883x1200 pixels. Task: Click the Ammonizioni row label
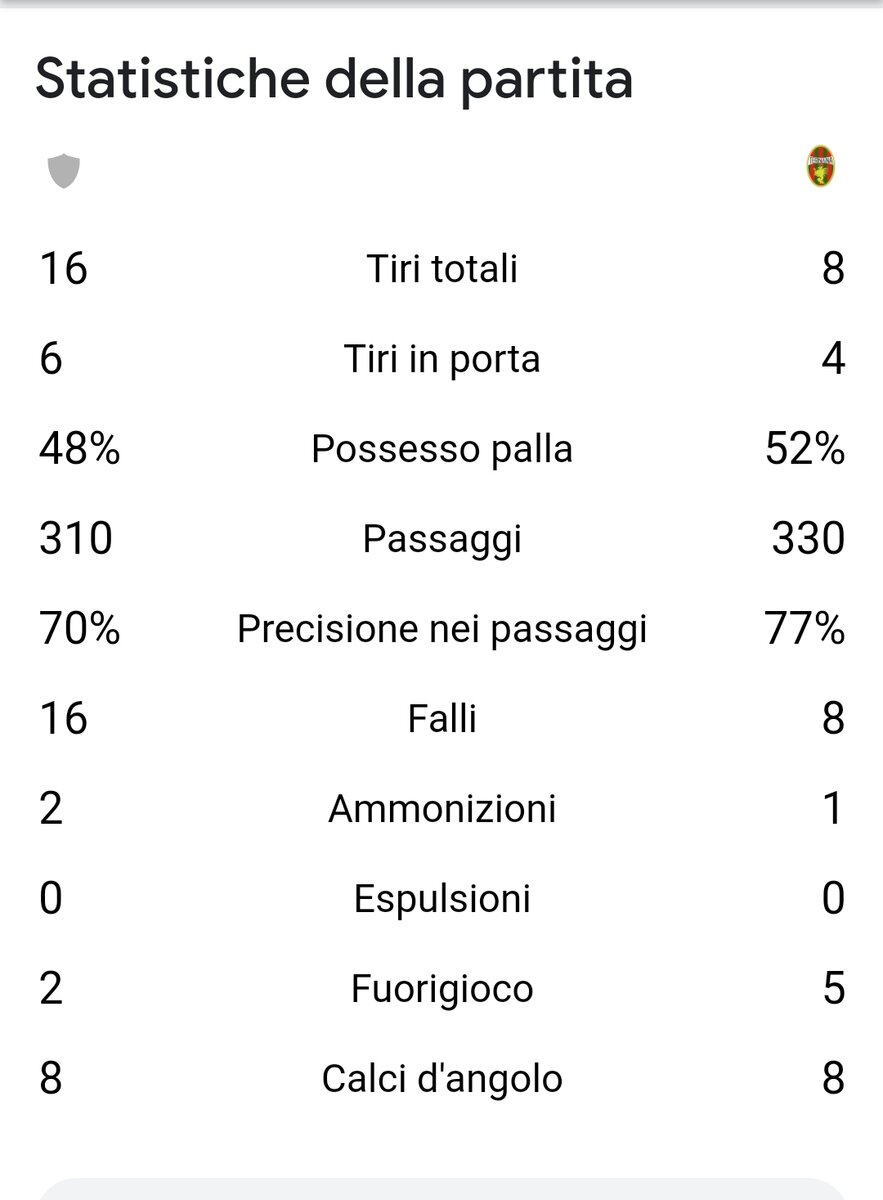(442, 809)
